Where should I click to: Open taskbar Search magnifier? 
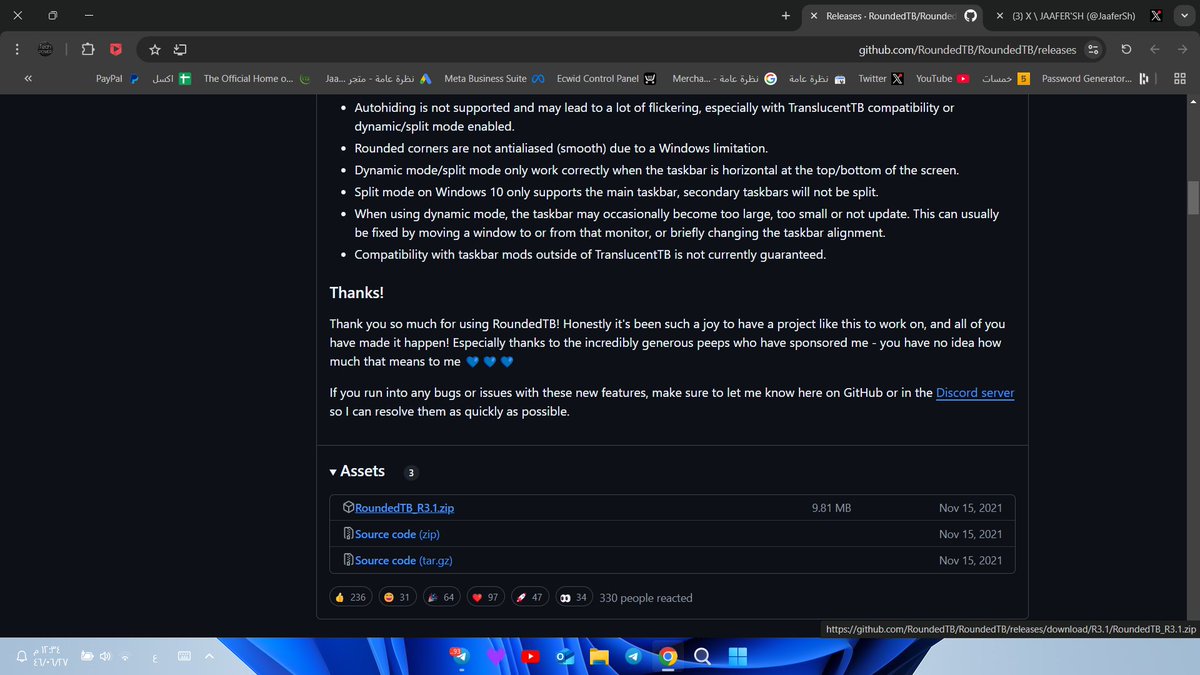(x=703, y=657)
